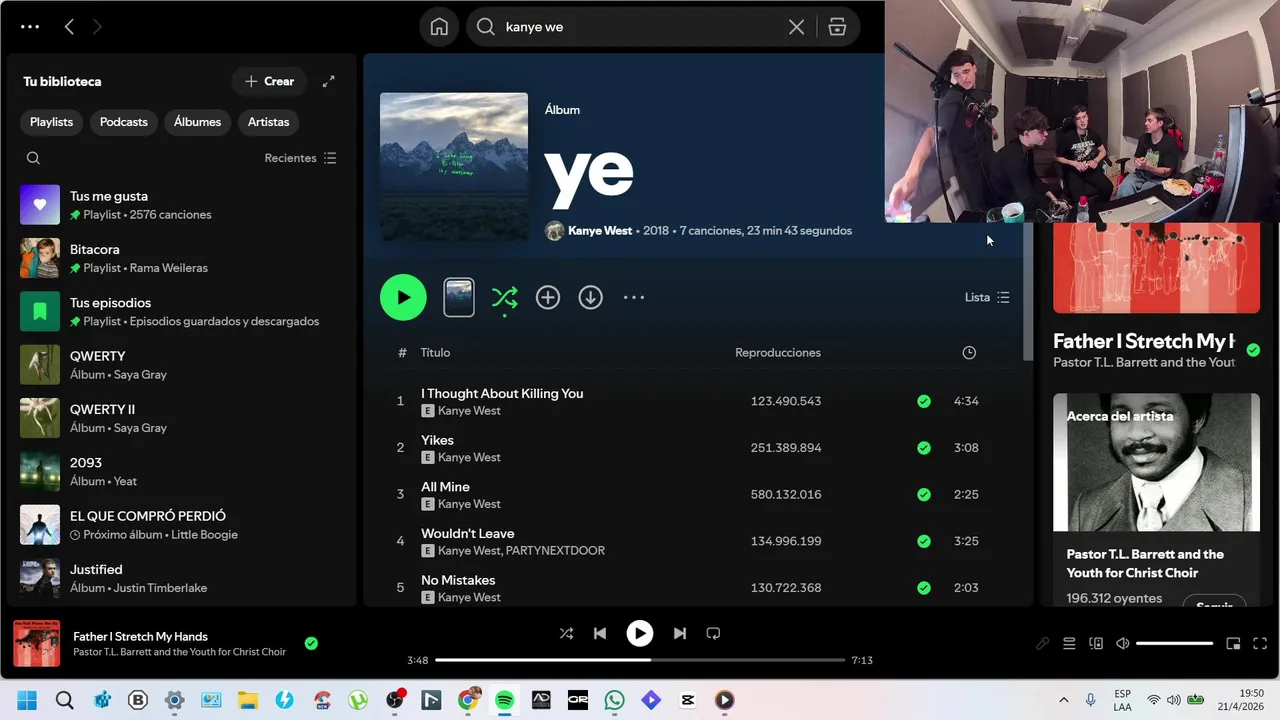The image size is (1280, 720).
Task: Toggle saved checkmark for All Mine
Action: tap(924, 494)
